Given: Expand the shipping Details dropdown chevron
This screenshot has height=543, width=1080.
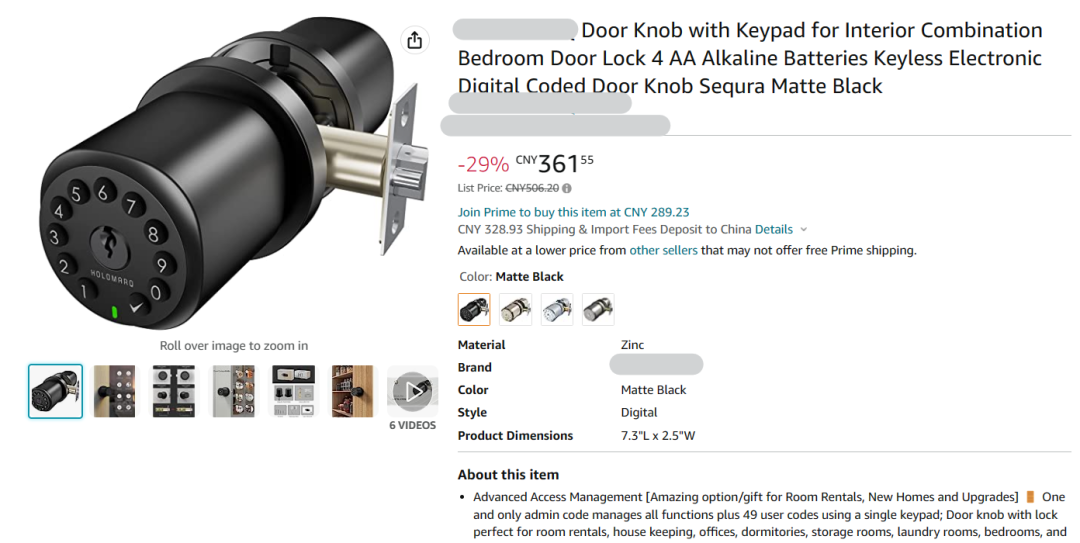Looking at the screenshot, I should 803,230.
